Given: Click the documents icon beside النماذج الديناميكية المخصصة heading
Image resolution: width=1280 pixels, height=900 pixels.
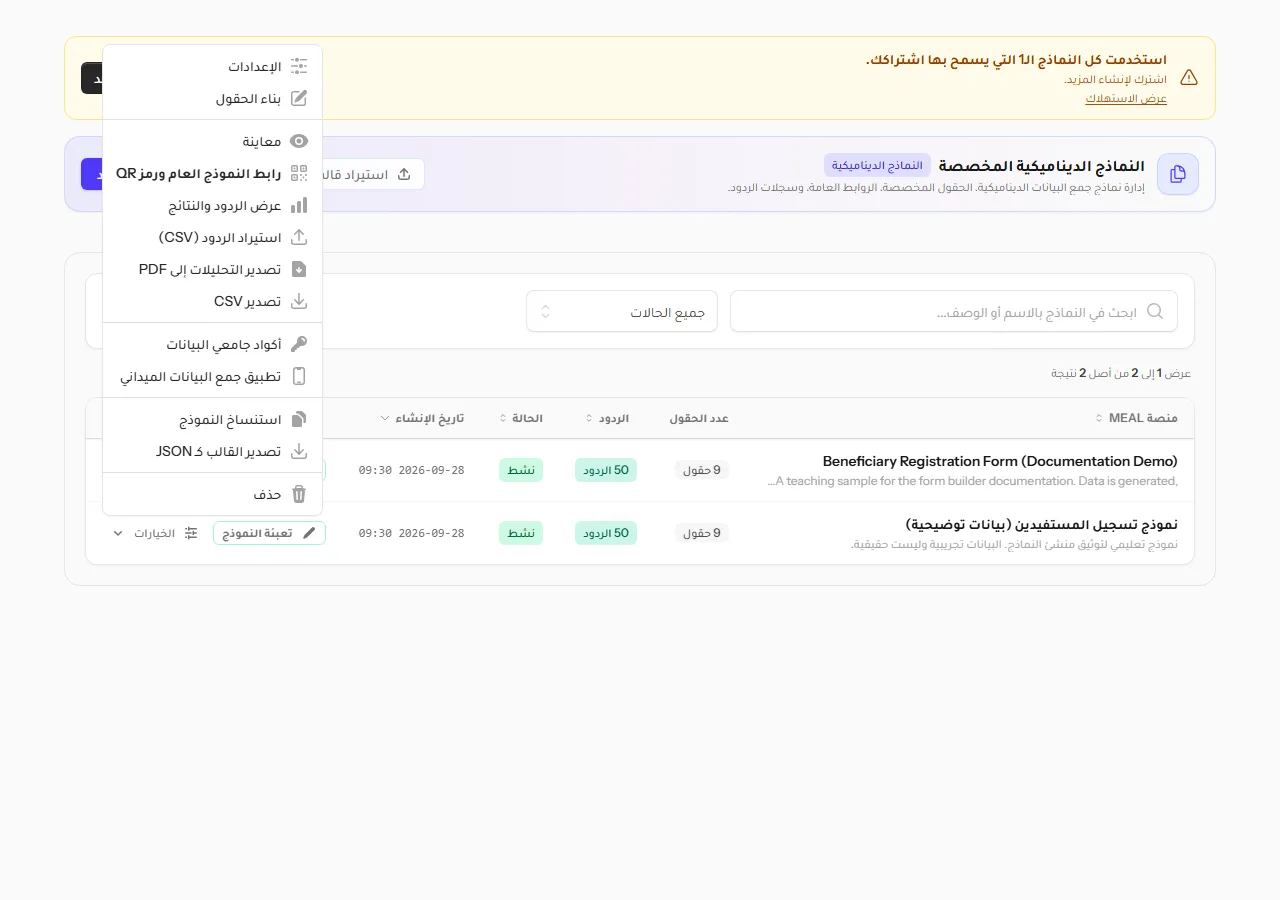Looking at the screenshot, I should pos(1178,174).
